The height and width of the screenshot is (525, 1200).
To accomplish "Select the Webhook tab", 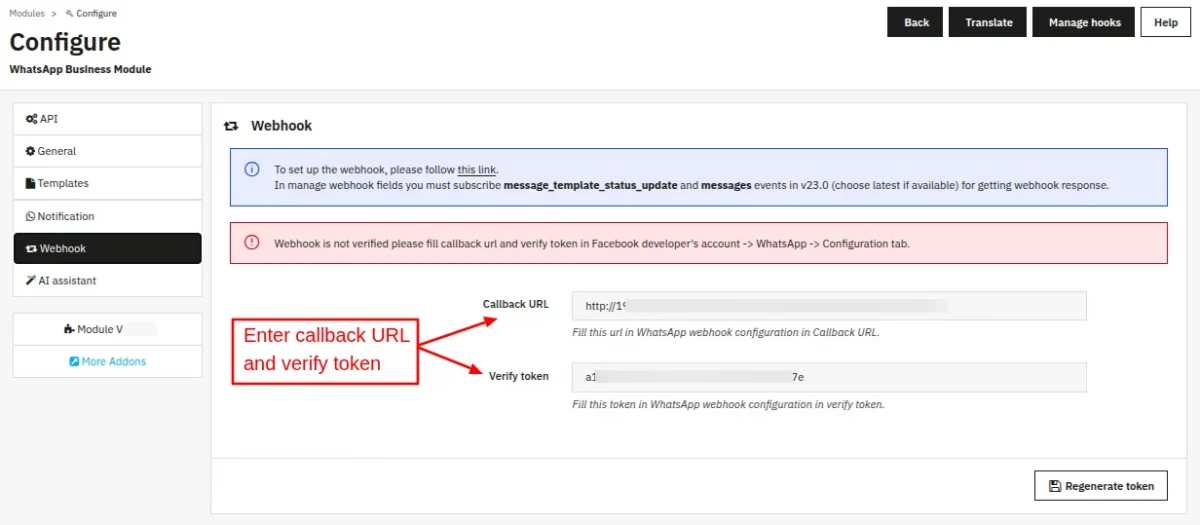I will coord(107,248).
